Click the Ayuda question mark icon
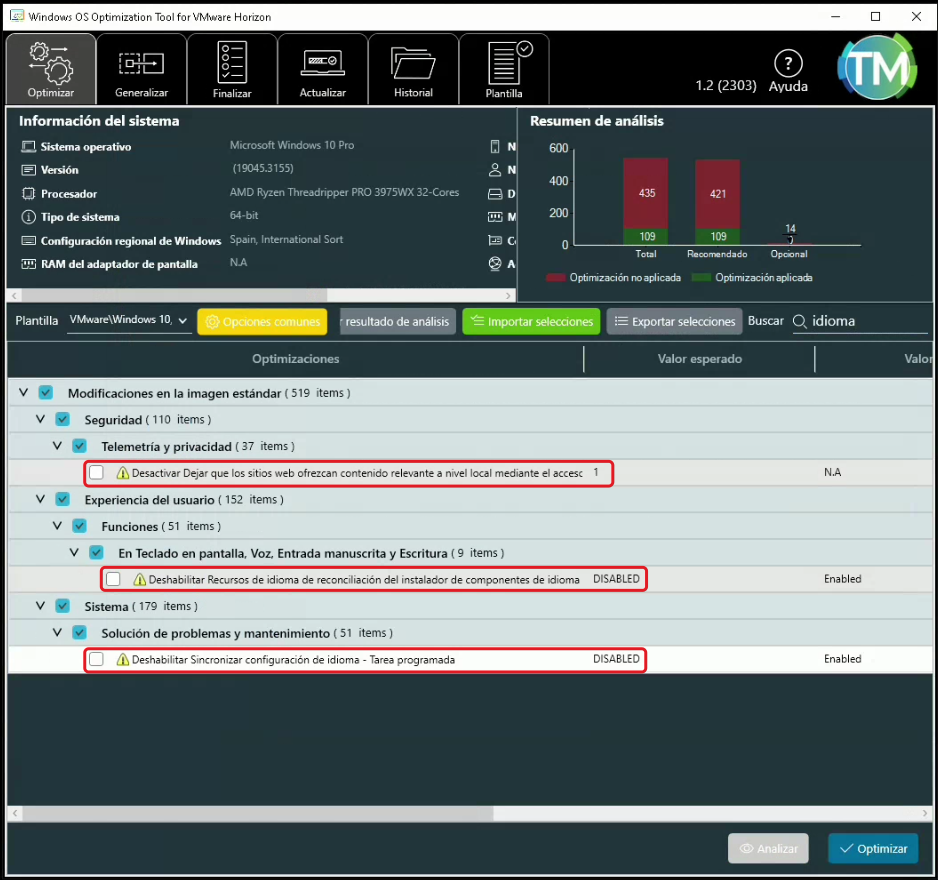 [x=788, y=64]
